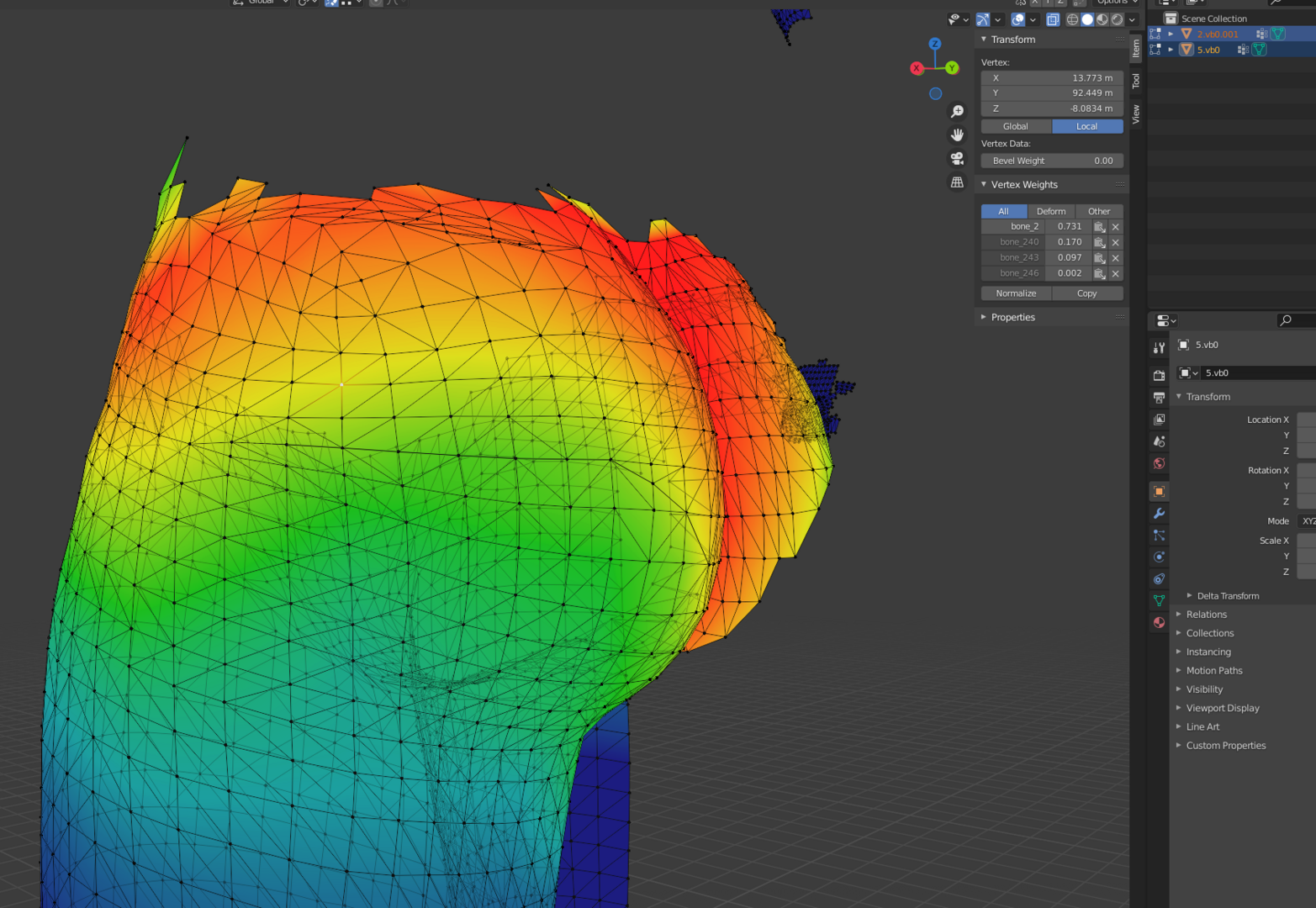Click the green Y axis on gizmo
The image size is (1316, 908).
pos(952,67)
